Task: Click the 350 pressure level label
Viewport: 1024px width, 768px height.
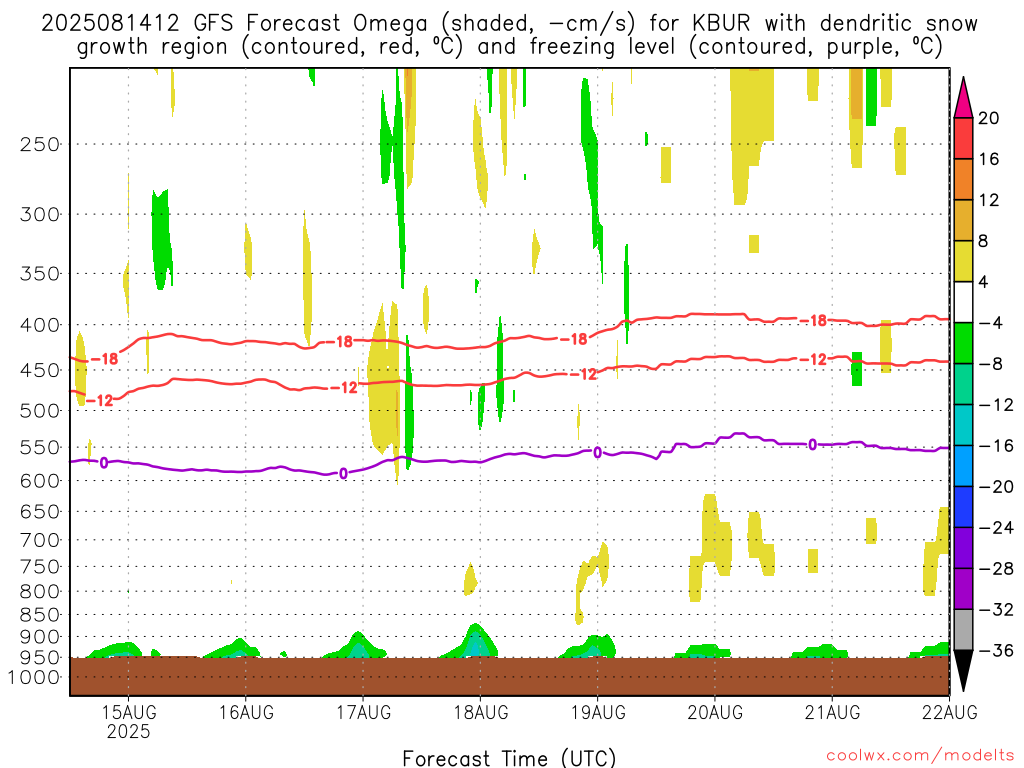Action: pos(40,274)
